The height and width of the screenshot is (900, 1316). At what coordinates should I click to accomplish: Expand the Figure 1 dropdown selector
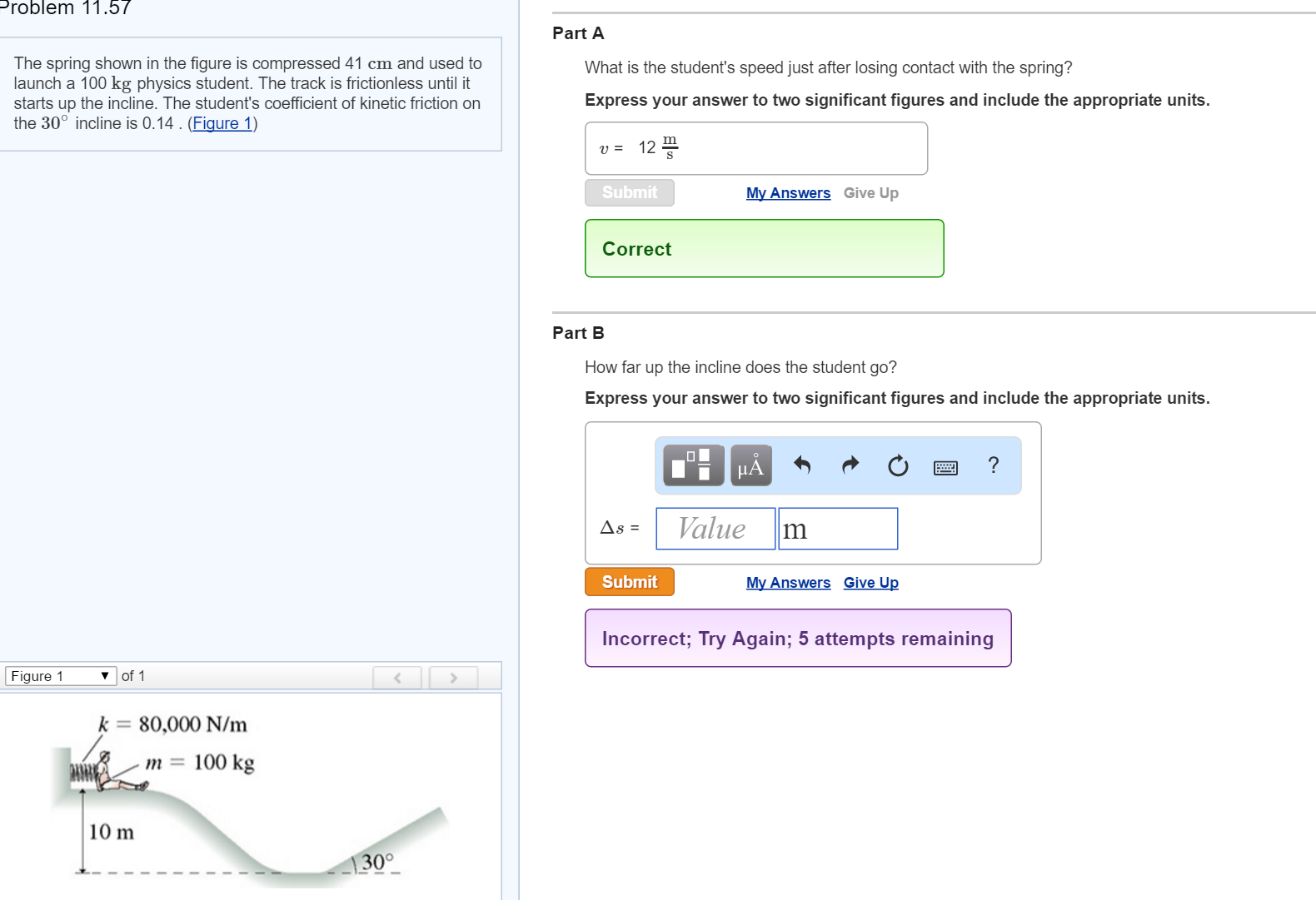pos(60,676)
